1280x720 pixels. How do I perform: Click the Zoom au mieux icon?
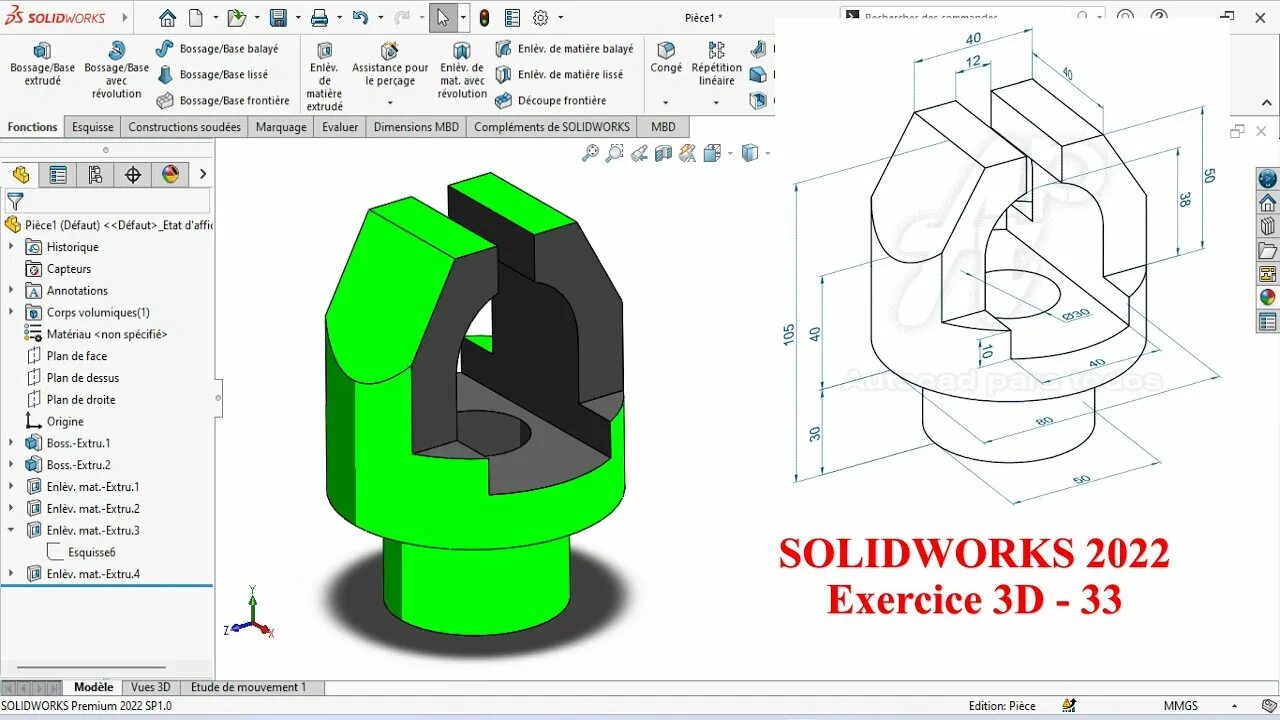click(x=591, y=153)
